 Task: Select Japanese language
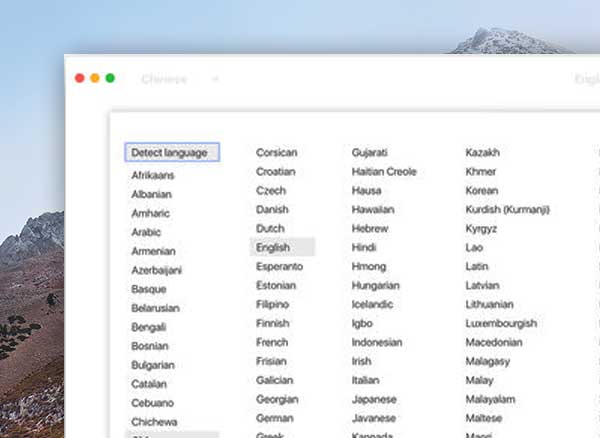(x=374, y=399)
